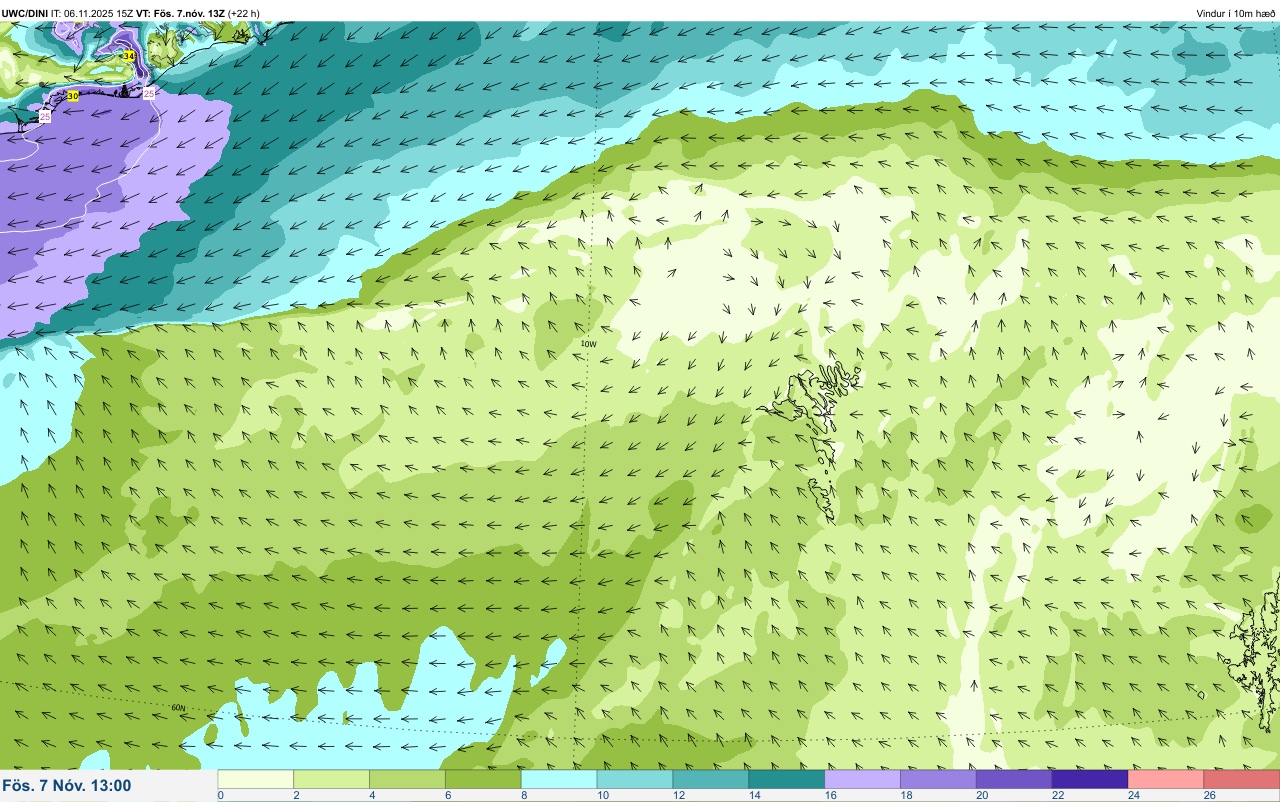The width and height of the screenshot is (1280, 802).
Task: Click the 0–2 pale cream legend swatch
Action: pyautogui.click(x=255, y=779)
